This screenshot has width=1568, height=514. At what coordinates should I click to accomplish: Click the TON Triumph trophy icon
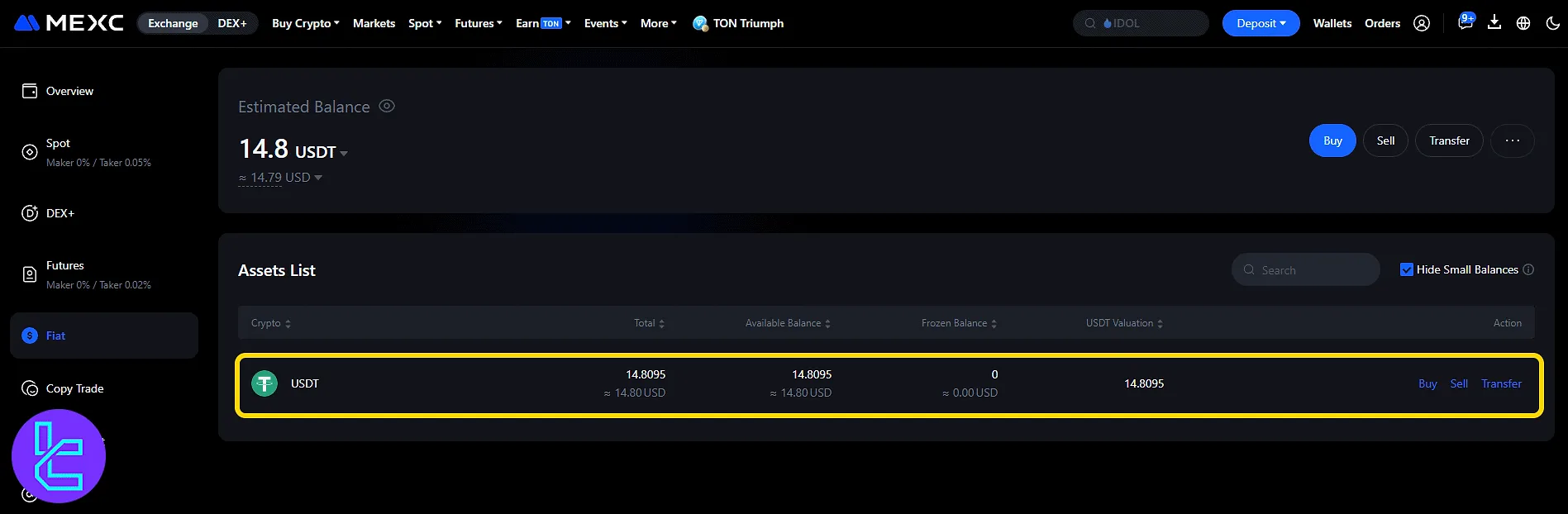[x=700, y=23]
